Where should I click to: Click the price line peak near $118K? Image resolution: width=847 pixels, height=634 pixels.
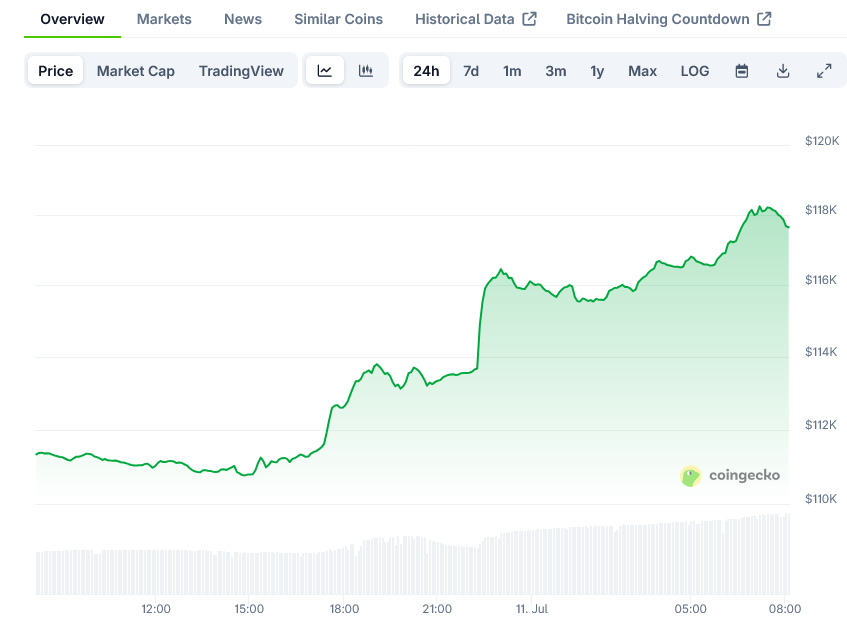760,207
